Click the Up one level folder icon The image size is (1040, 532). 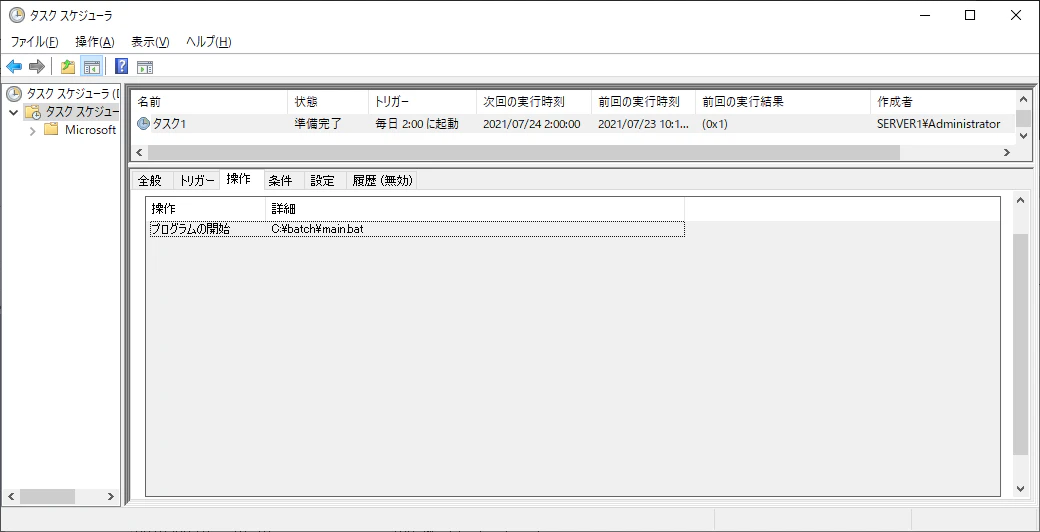(x=68, y=66)
